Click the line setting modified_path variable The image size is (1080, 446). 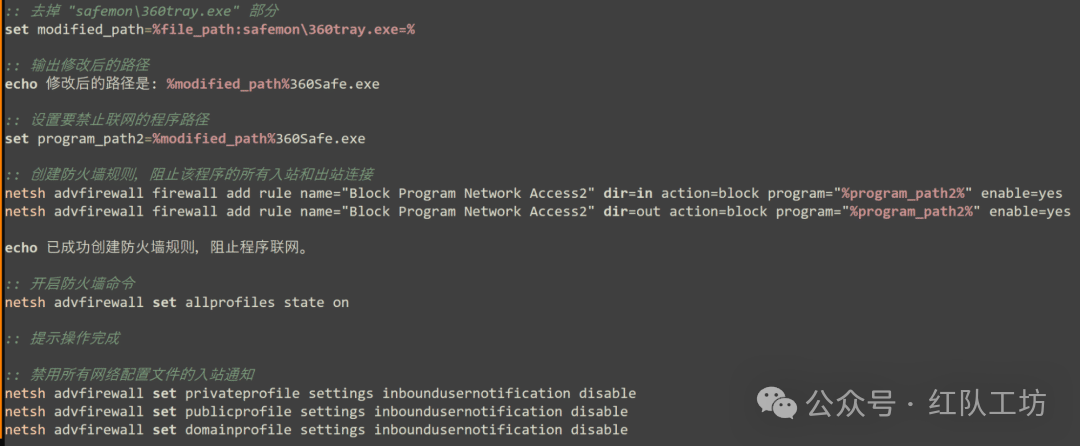pos(210,30)
